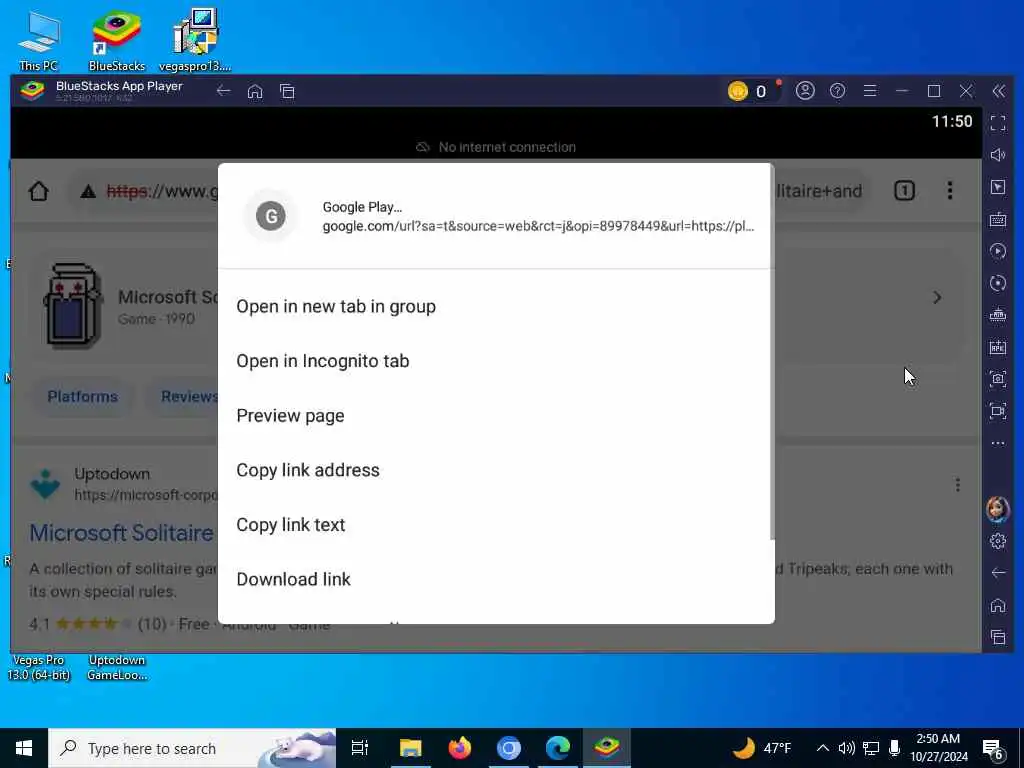The image size is (1024, 768).
Task: Open recent apps icon in title bar
Action: coord(287,91)
